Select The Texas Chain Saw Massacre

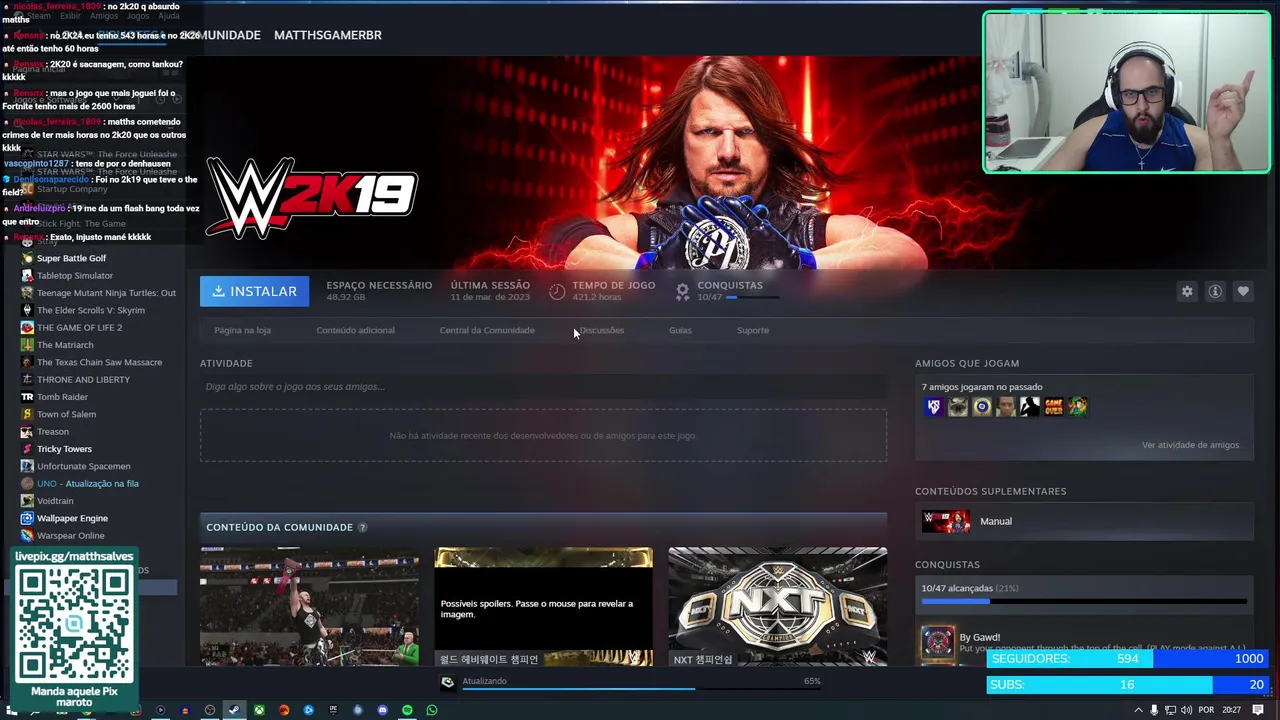[99, 362]
